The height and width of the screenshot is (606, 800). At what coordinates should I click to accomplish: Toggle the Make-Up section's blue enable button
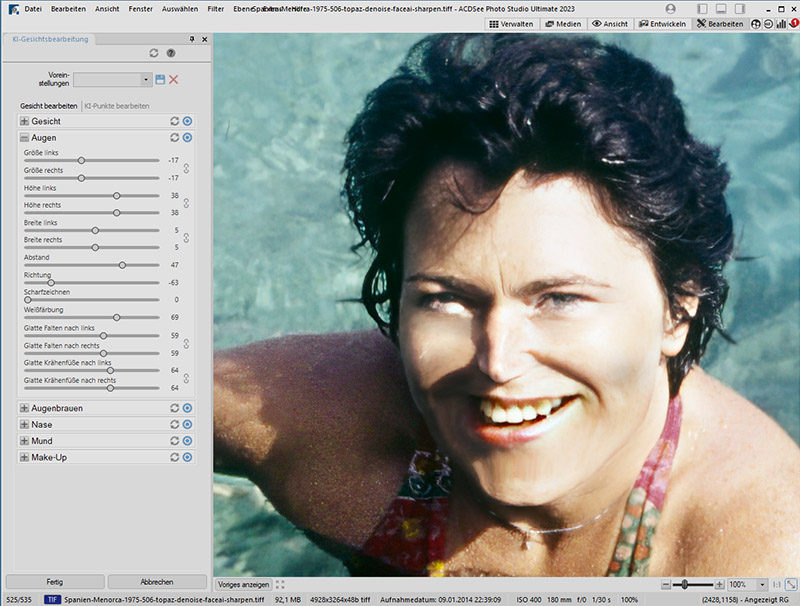pos(187,457)
